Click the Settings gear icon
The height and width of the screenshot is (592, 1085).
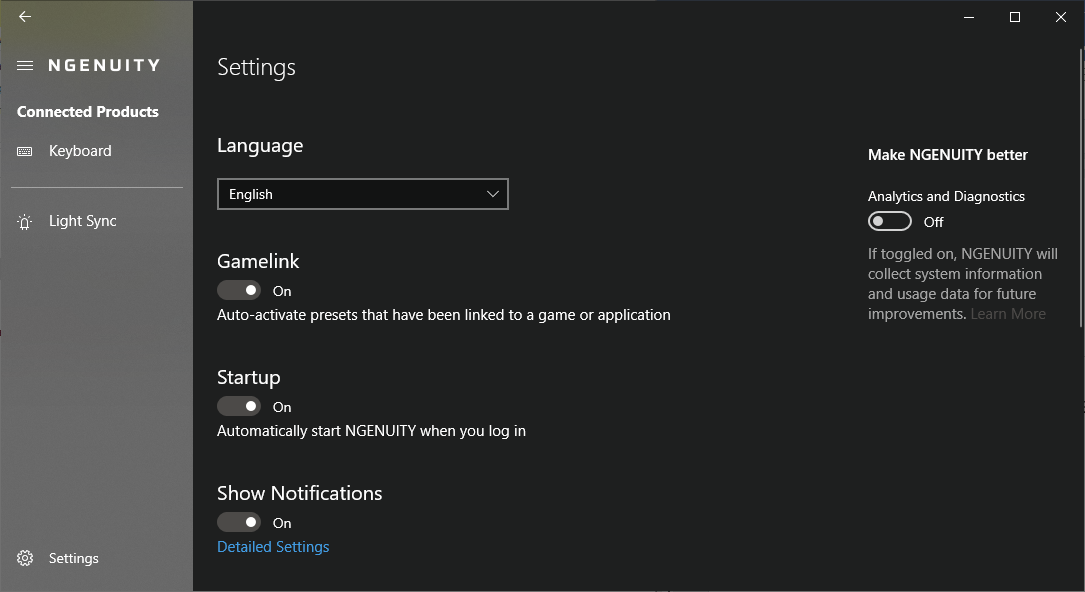click(x=25, y=558)
